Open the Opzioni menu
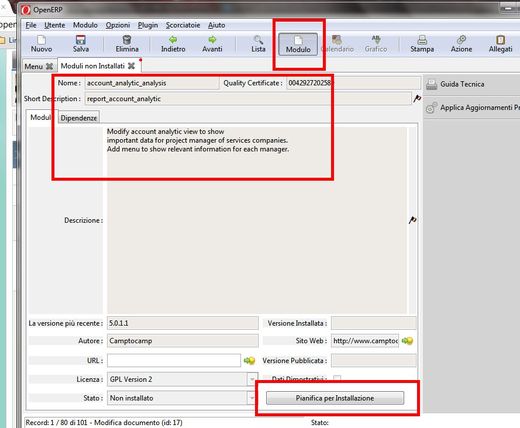The height and width of the screenshot is (428, 520). 118,25
